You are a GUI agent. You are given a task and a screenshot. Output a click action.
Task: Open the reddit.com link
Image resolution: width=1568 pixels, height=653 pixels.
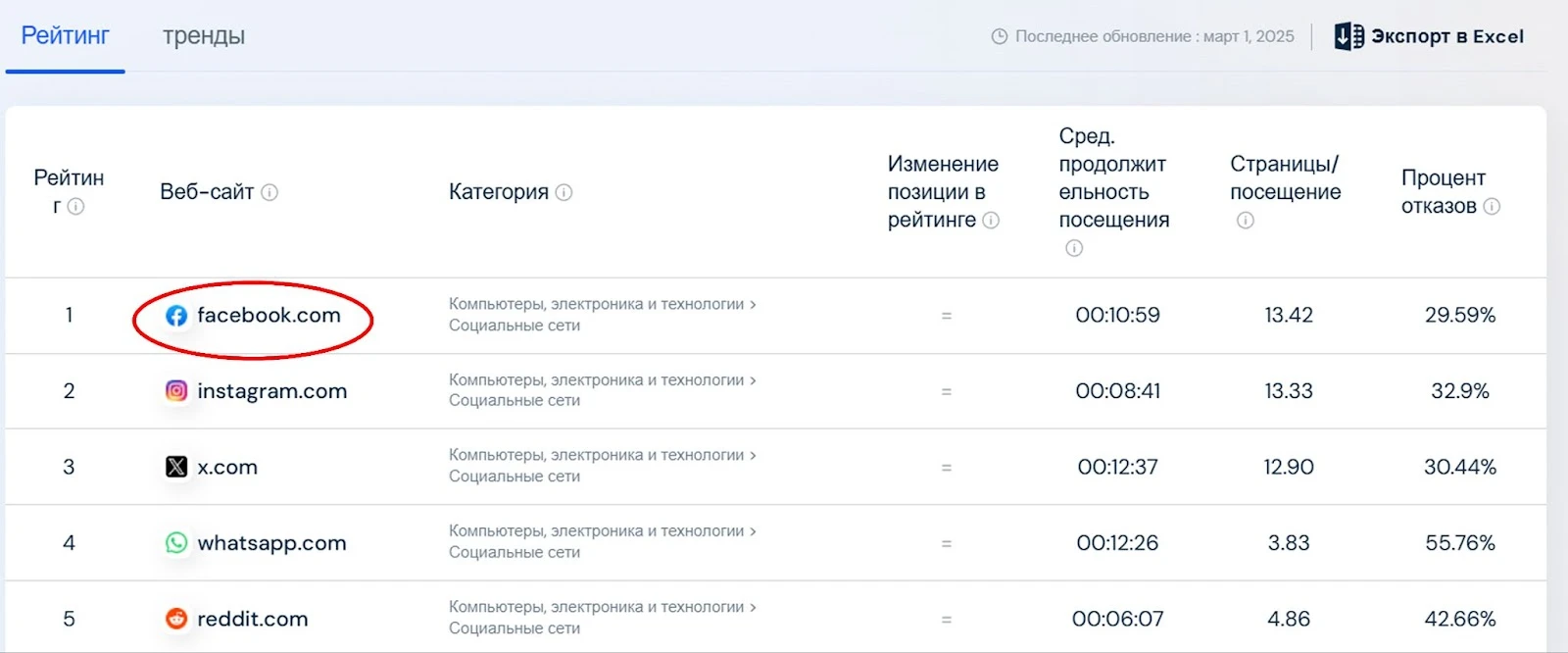pos(253,619)
